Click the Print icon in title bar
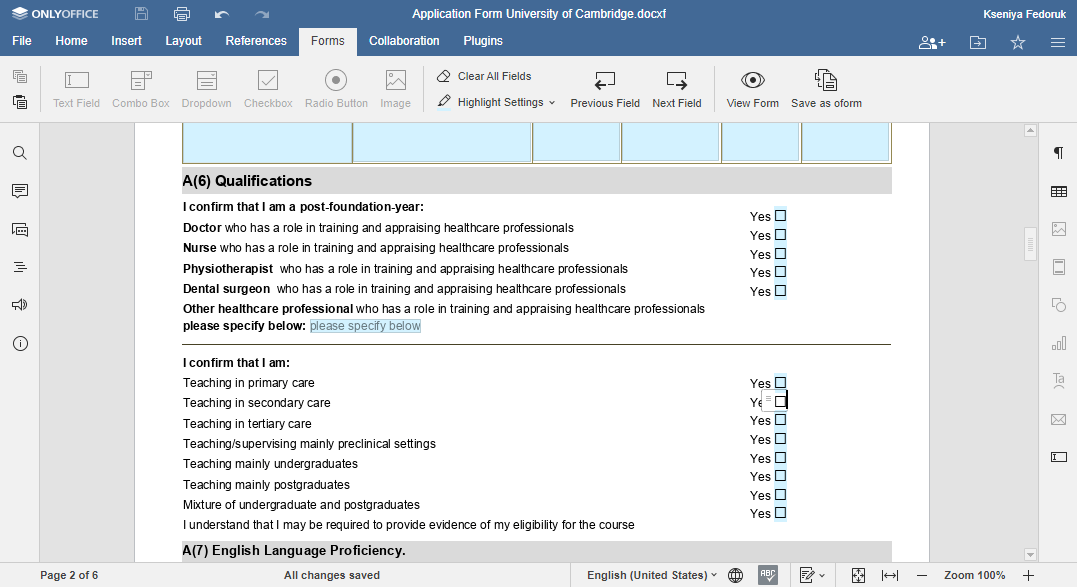The height and width of the screenshot is (587, 1077). 181,14
